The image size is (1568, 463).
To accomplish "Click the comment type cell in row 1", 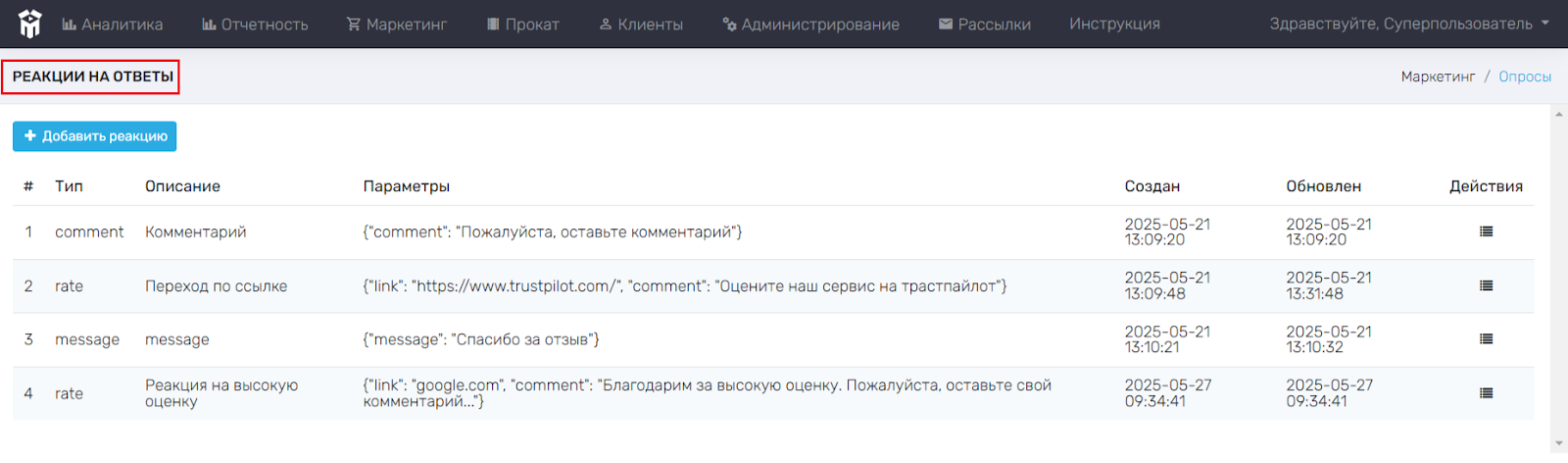I will pyautogui.click(x=89, y=231).
